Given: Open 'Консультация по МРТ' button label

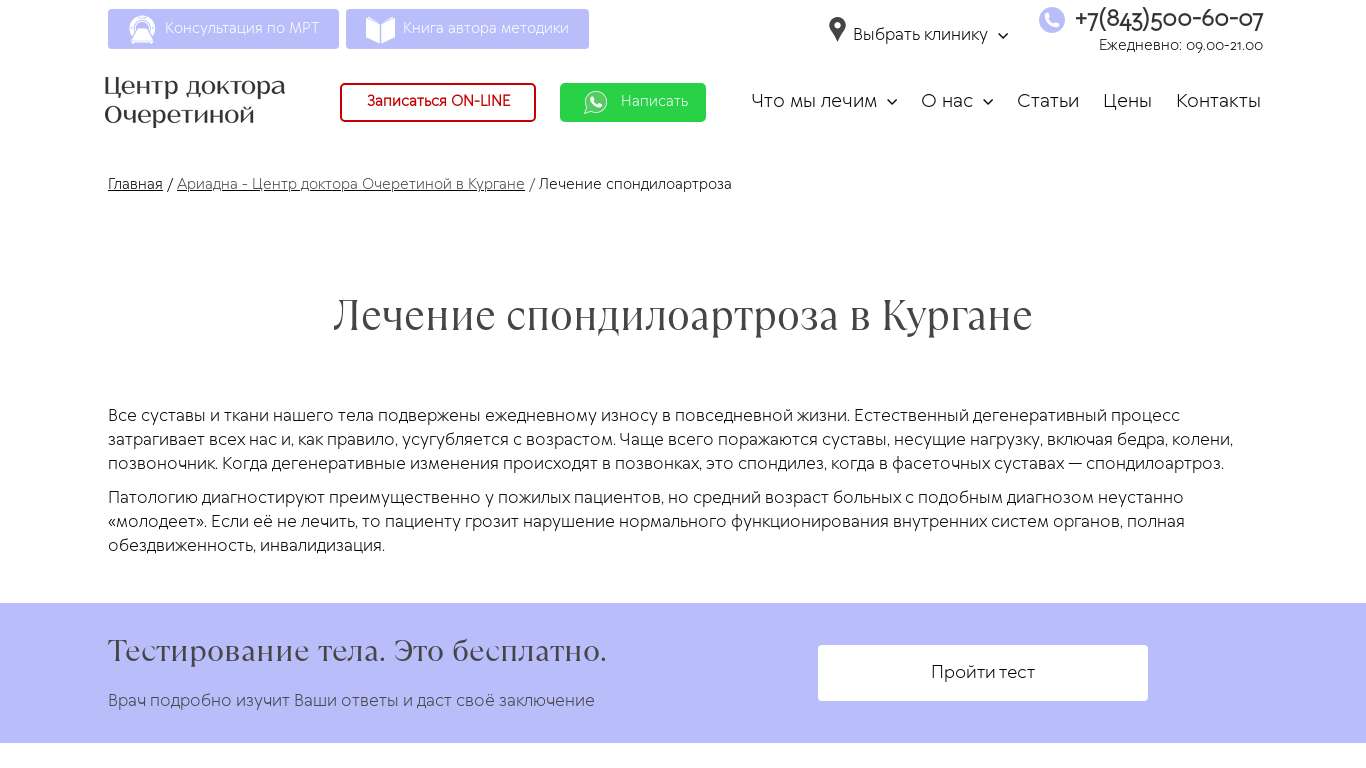Looking at the screenshot, I should click(242, 29).
